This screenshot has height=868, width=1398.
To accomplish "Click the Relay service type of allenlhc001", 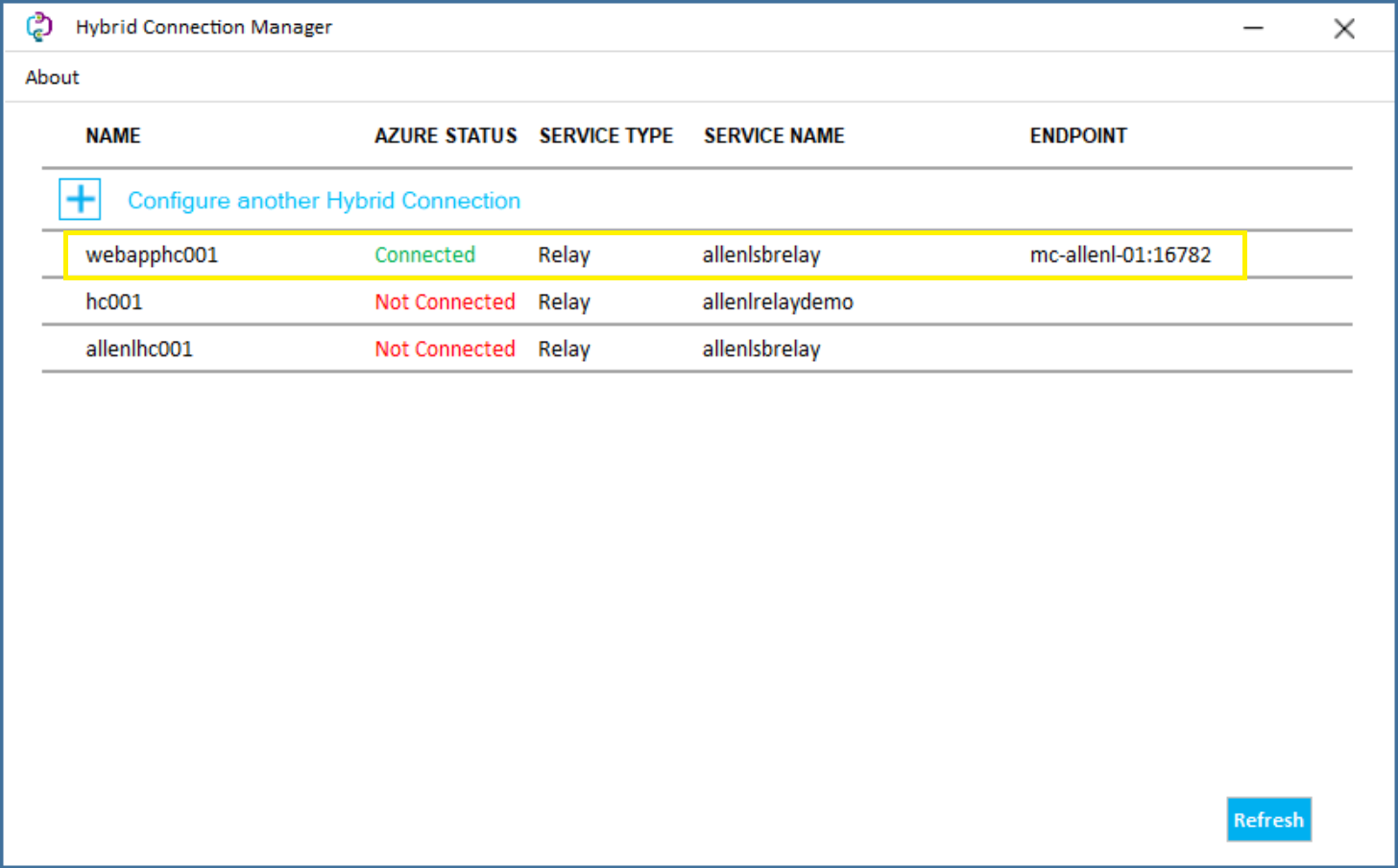I will (x=564, y=349).
